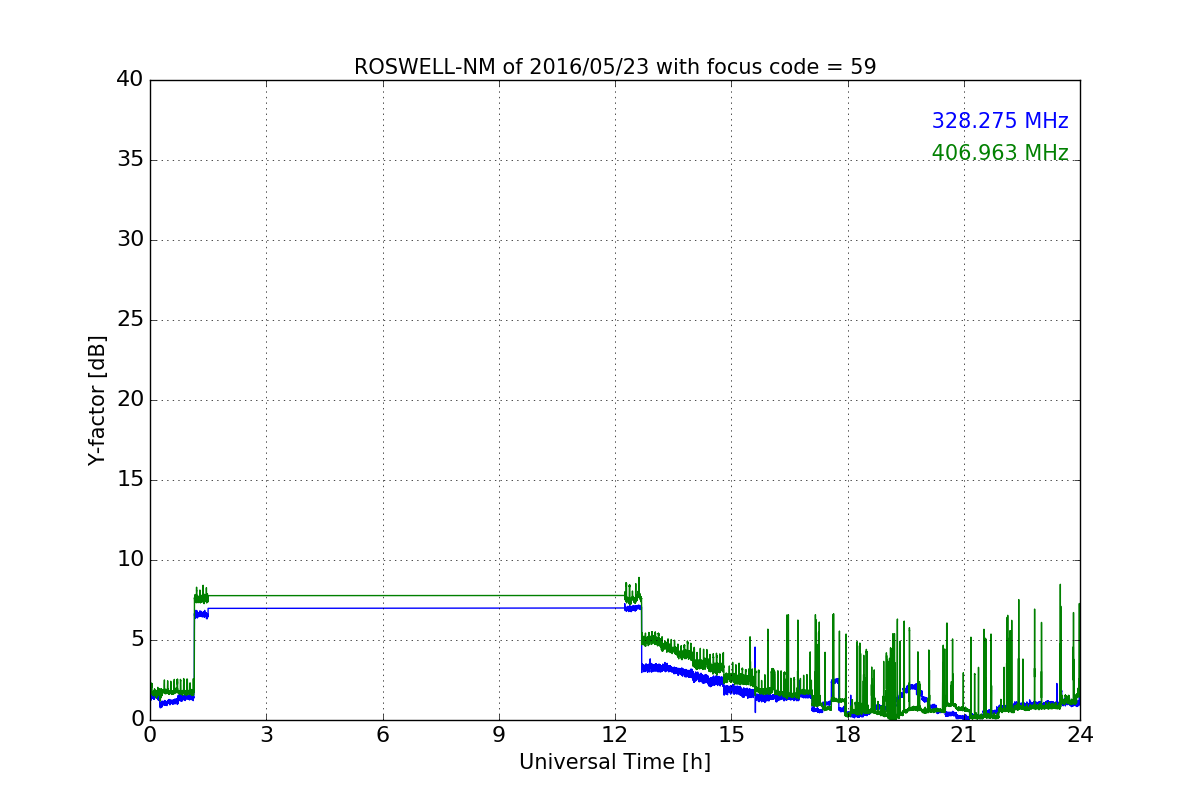Viewport: 1200px width, 800px height.
Task: Click the x-axis tick label '6'
Action: coord(382,734)
